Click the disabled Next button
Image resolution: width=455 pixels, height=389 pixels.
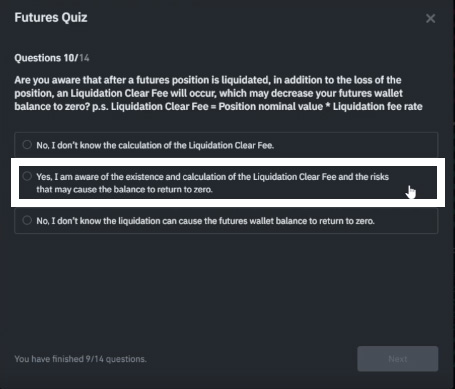point(398,359)
